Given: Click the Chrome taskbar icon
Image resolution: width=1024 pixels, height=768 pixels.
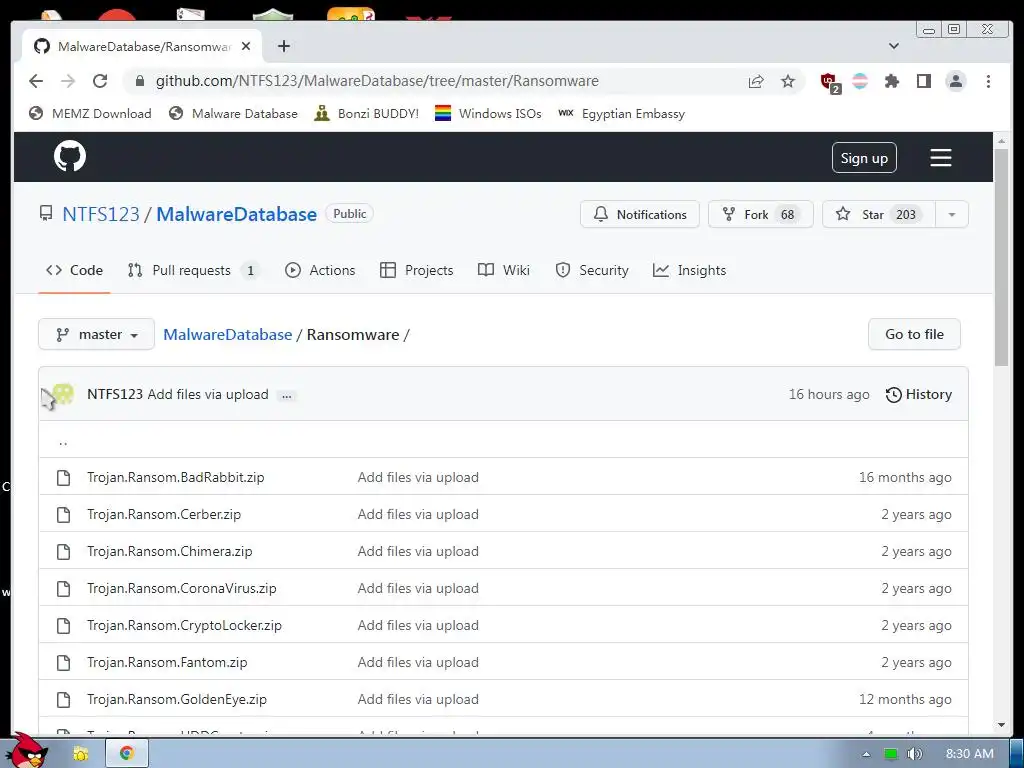Looking at the screenshot, I should (127, 754).
